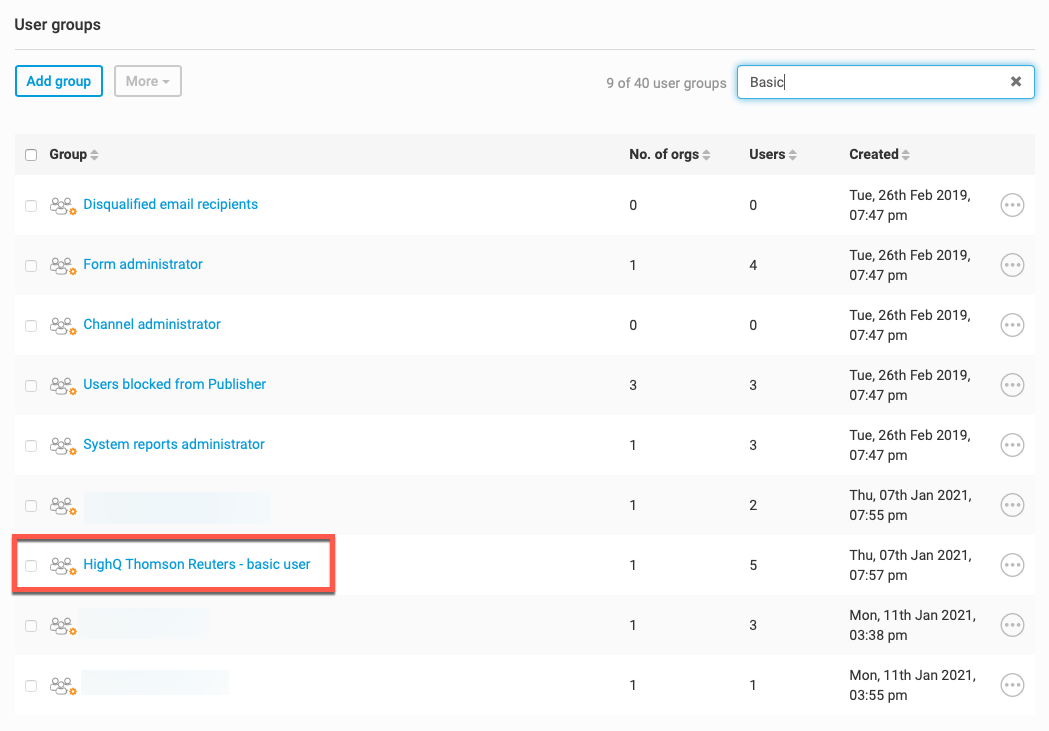The width and height of the screenshot is (1049, 731).
Task: Open actions menu for Disqualified email recipients
Action: coord(1012,205)
